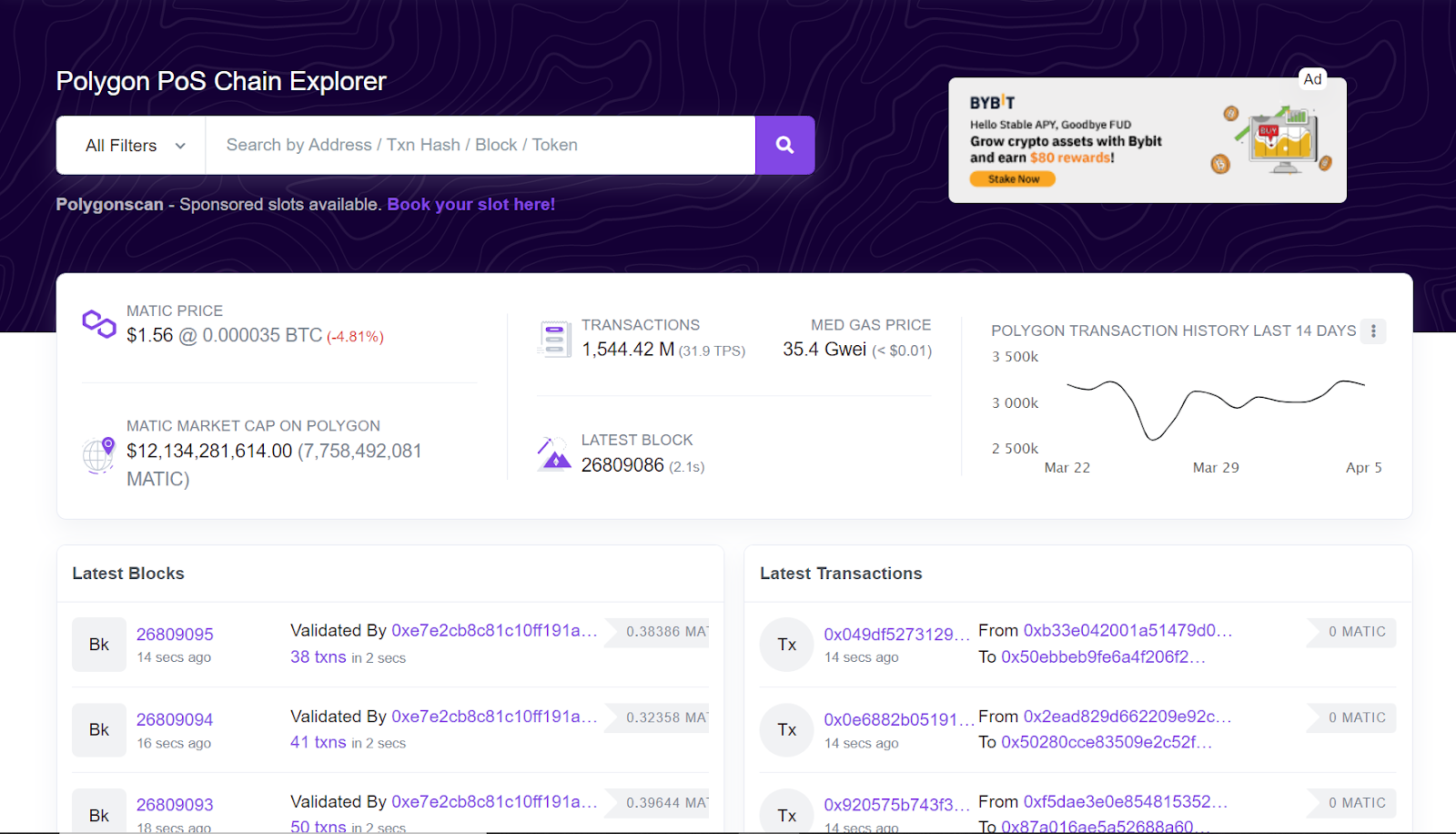This screenshot has height=834, width=1456.
Task: Click the Bybit Stake Now ad button
Action: pyautogui.click(x=1013, y=179)
